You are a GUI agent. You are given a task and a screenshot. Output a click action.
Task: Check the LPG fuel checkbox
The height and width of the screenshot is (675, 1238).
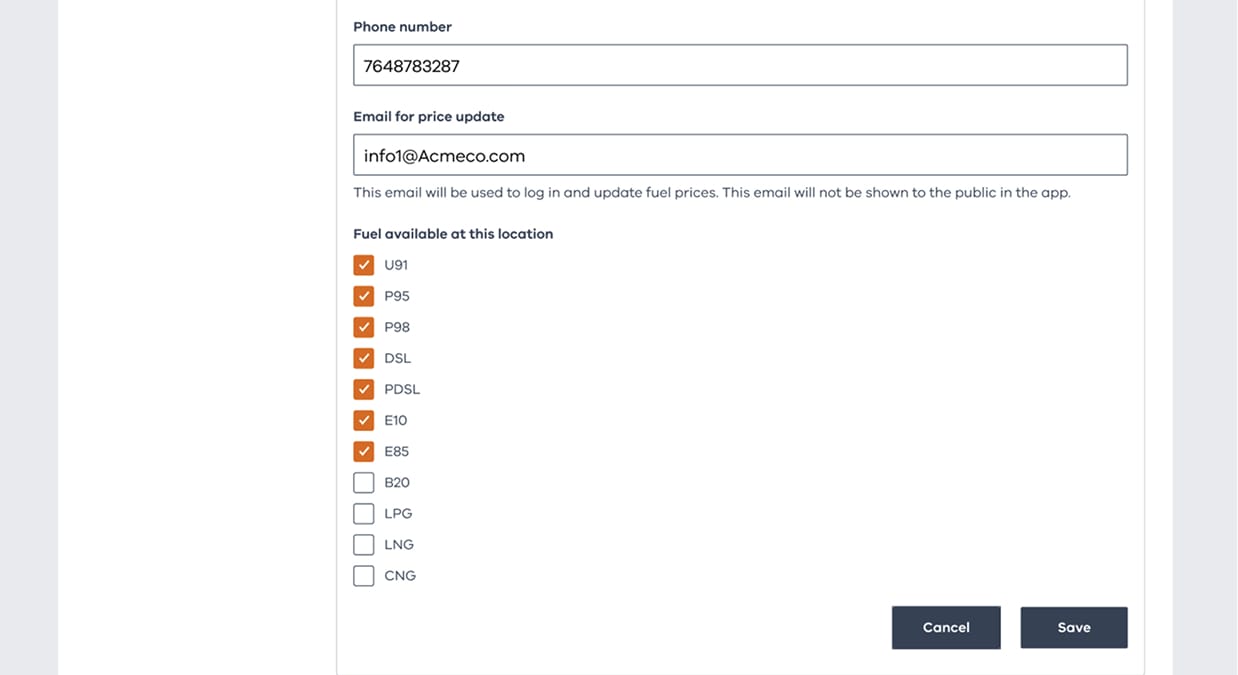(x=364, y=514)
